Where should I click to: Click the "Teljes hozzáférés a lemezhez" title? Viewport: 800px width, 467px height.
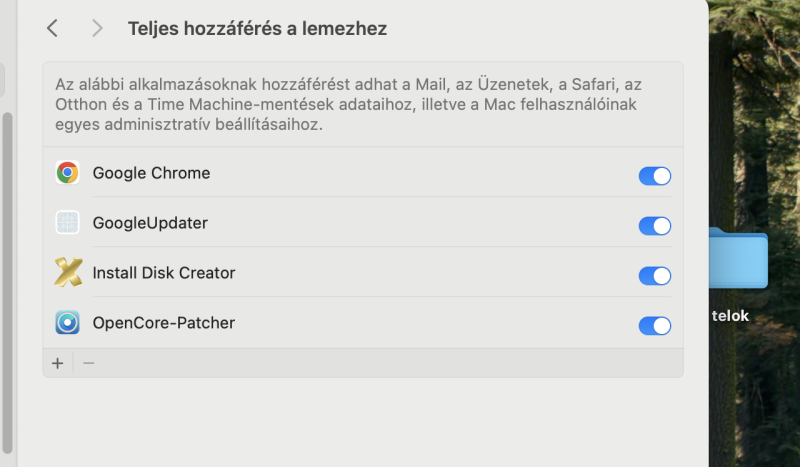(x=257, y=29)
